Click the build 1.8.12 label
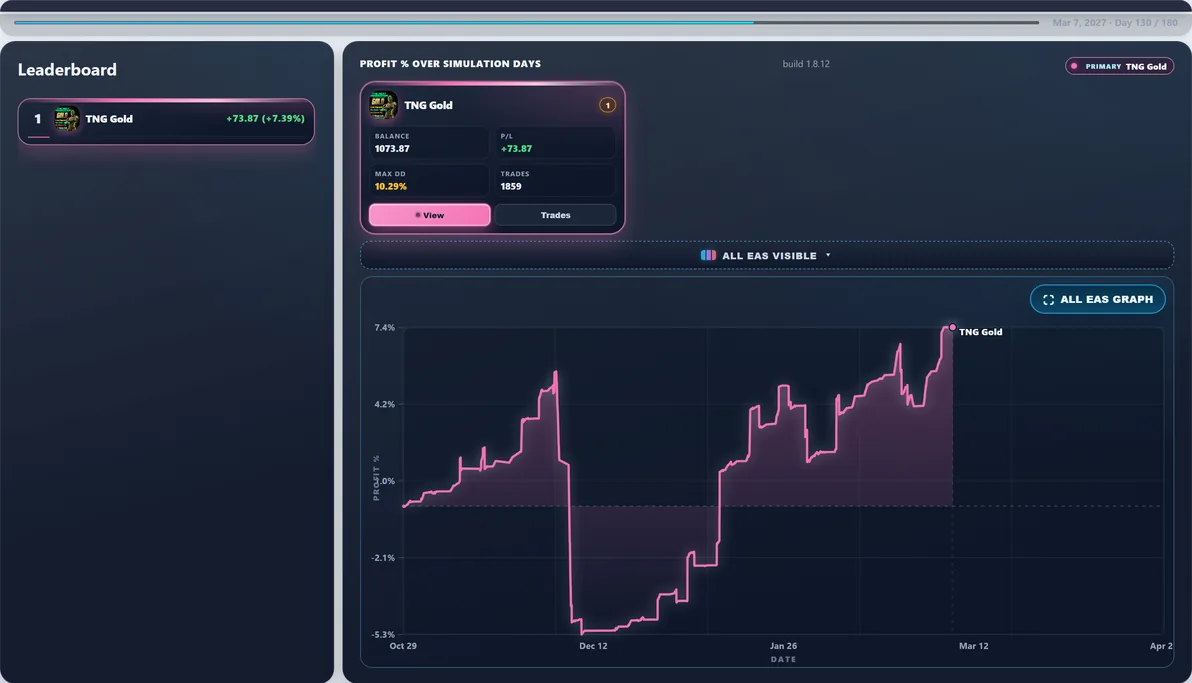This screenshot has width=1192, height=683. coord(806,64)
